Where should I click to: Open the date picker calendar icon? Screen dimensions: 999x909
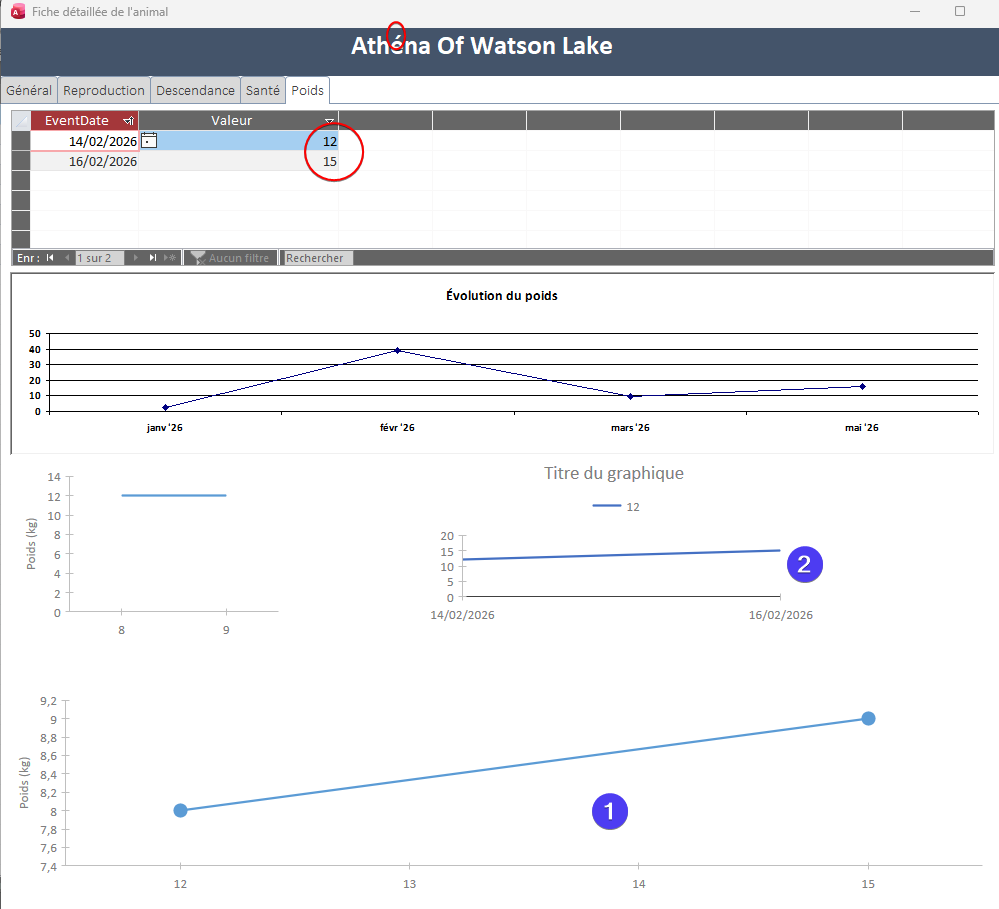click(x=148, y=140)
